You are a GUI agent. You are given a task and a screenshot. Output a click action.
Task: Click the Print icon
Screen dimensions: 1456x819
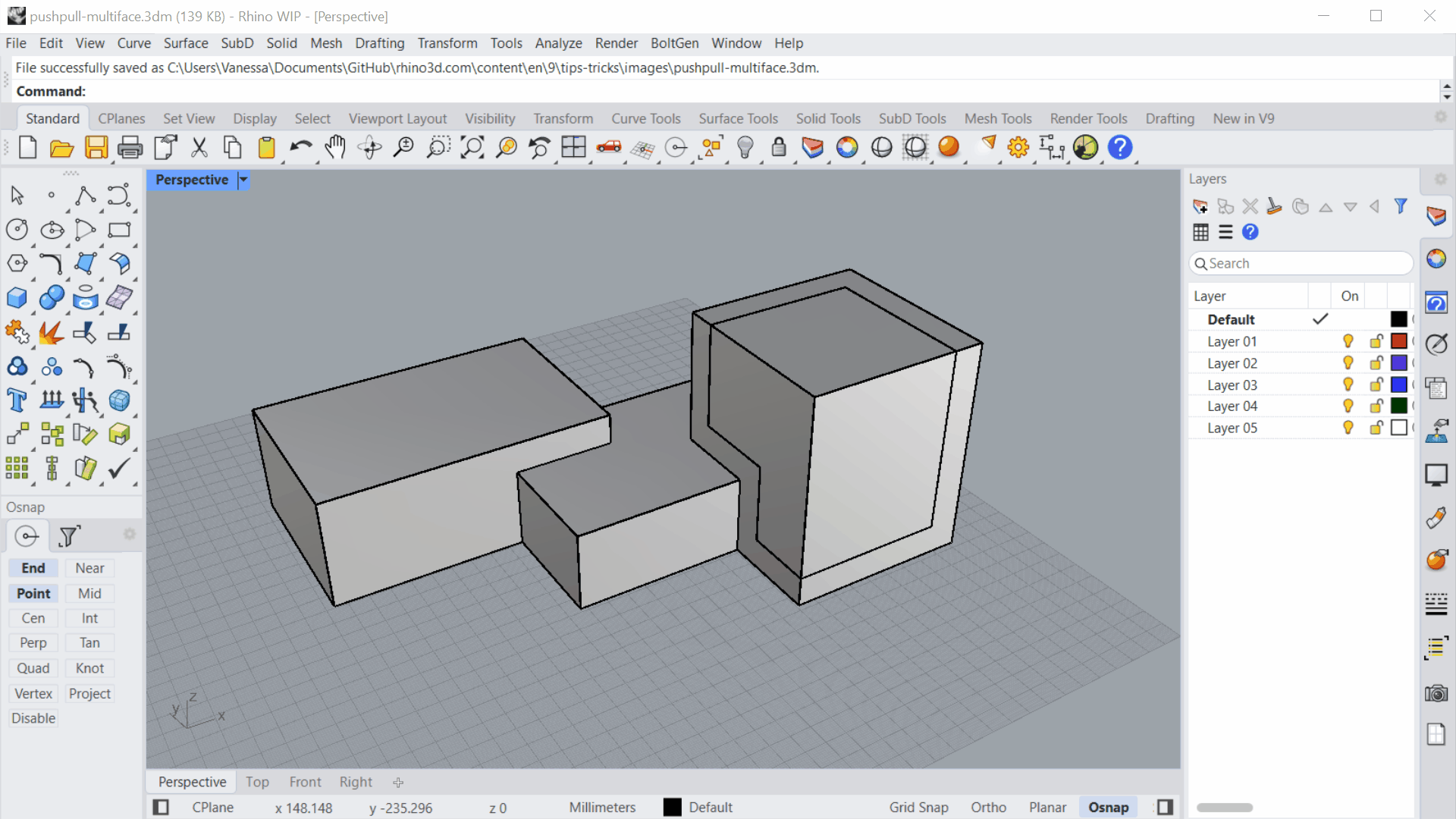[x=130, y=147]
